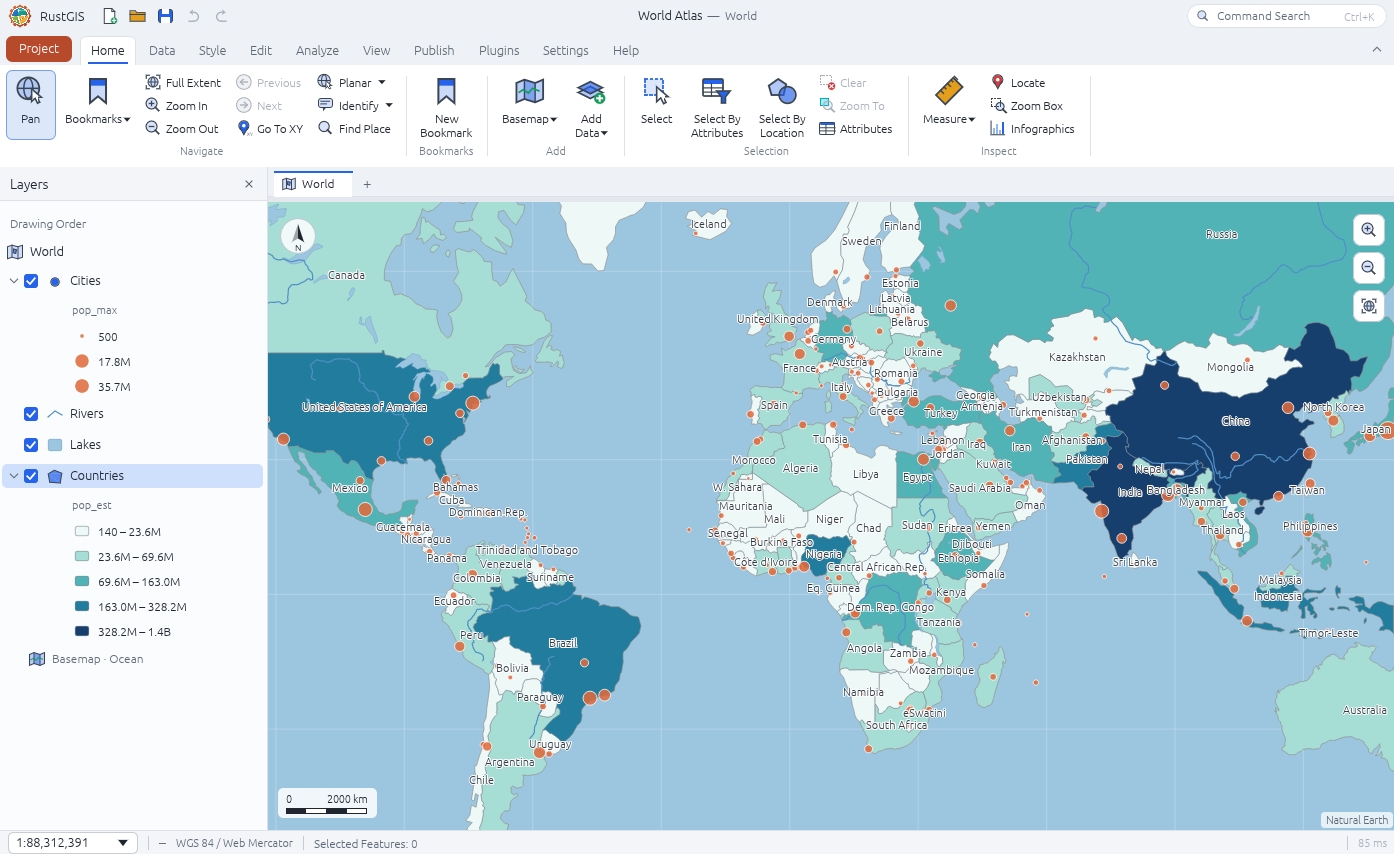The height and width of the screenshot is (854, 1394).
Task: Click the north arrow compass on map
Action: pos(298,237)
